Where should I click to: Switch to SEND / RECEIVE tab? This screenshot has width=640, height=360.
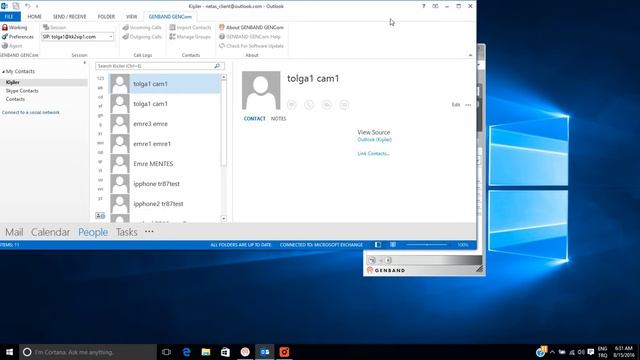pos(69,17)
